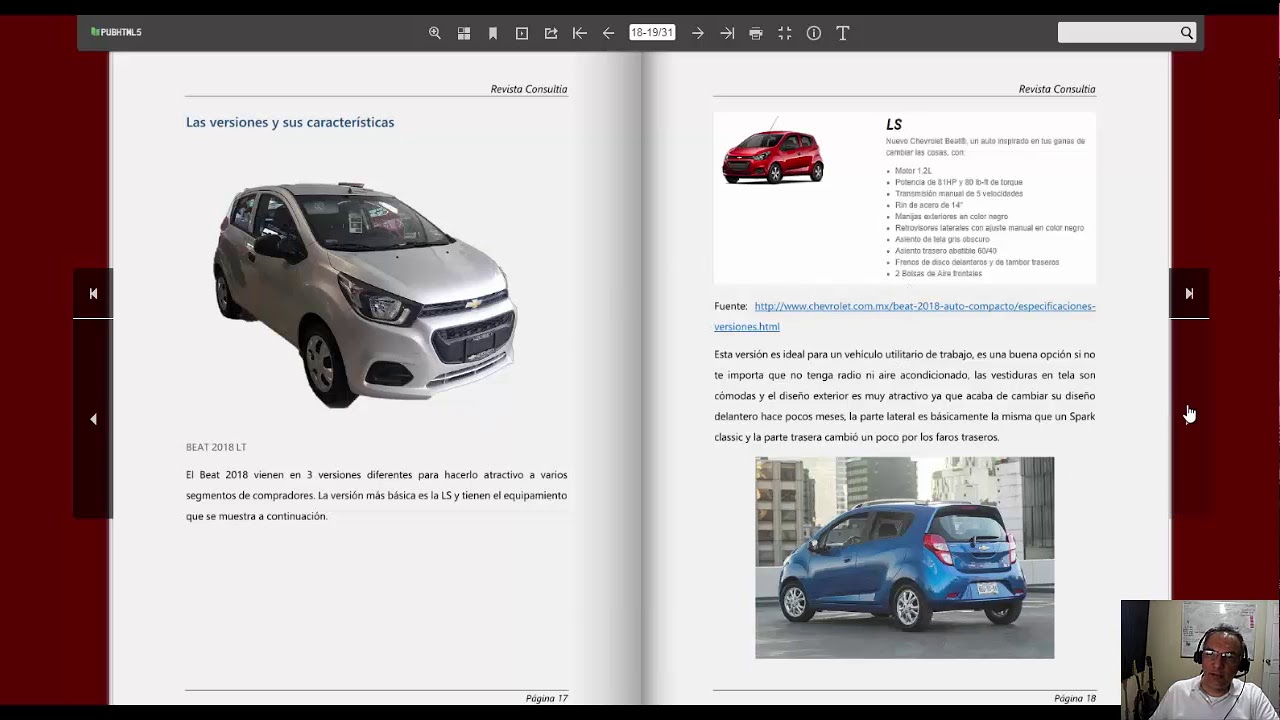The image size is (1280, 720).
Task: Click the webcam video overlay
Action: click(1200, 660)
